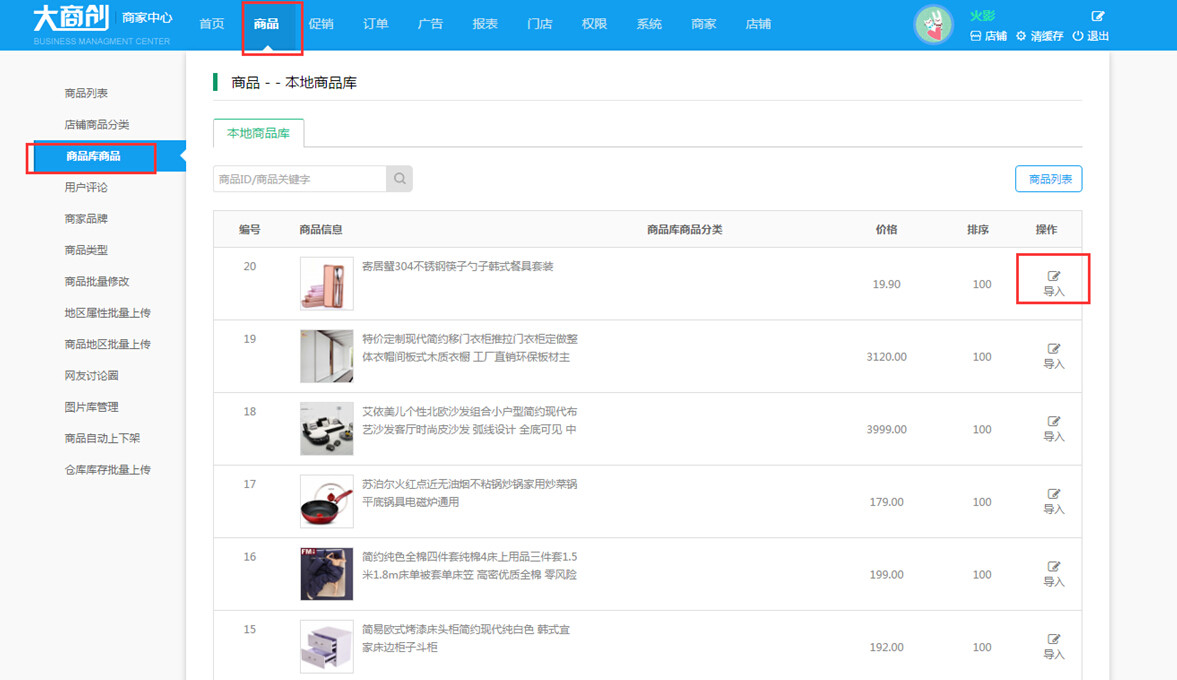Click the 商品列表 button at right
Image resolution: width=1177 pixels, height=680 pixels.
1048,179
